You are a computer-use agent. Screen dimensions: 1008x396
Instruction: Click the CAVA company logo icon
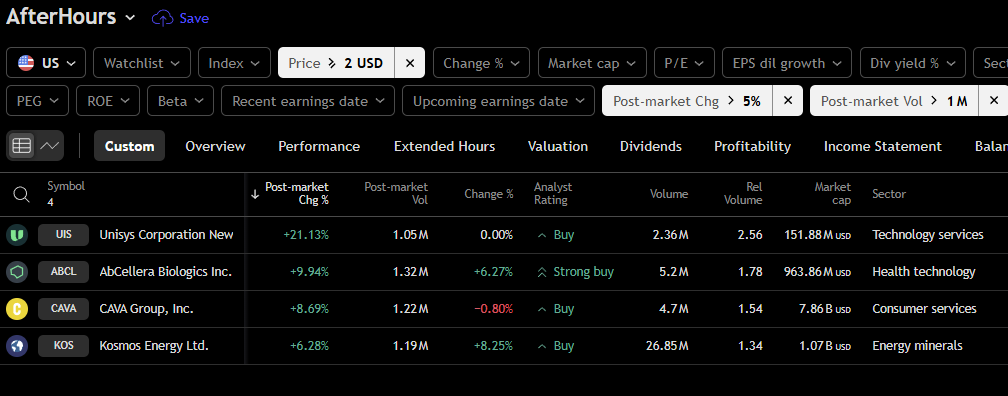pos(17,309)
